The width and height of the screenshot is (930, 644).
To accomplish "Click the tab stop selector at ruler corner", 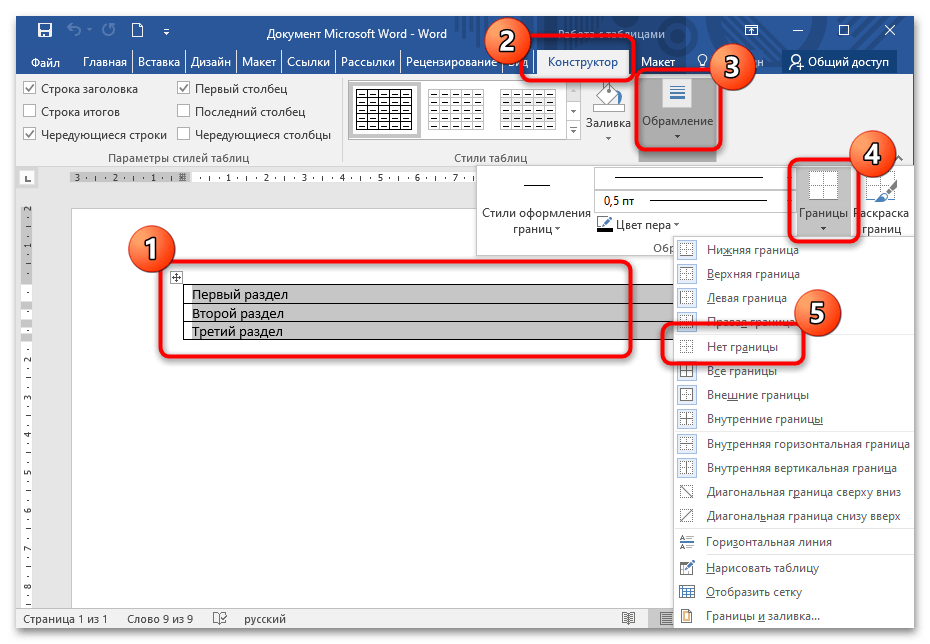I will click(27, 177).
